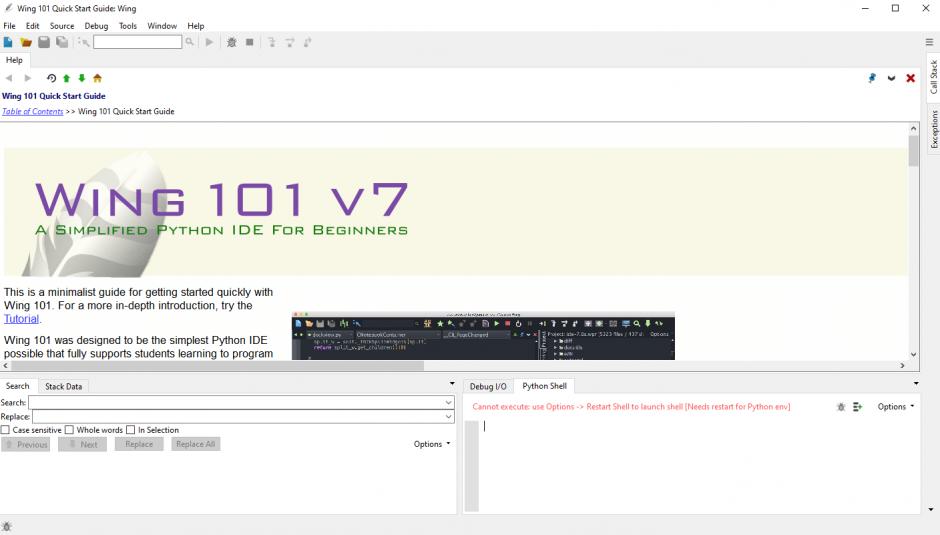The image size is (940, 535).
Task: Go to the help home page icon
Action: [x=97, y=78]
